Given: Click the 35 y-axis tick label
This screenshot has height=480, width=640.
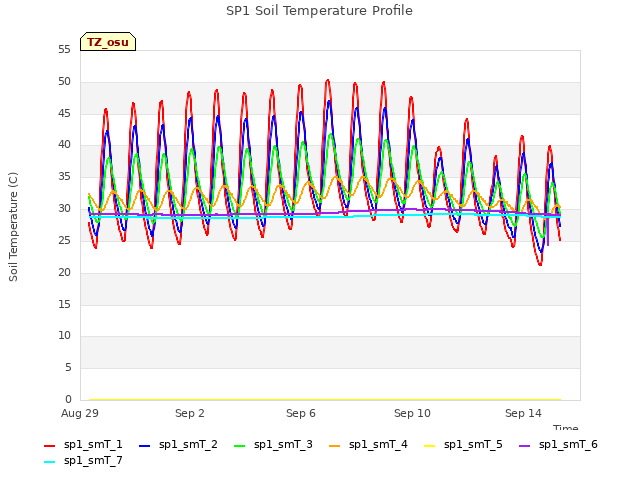Looking at the screenshot, I should point(64,177).
